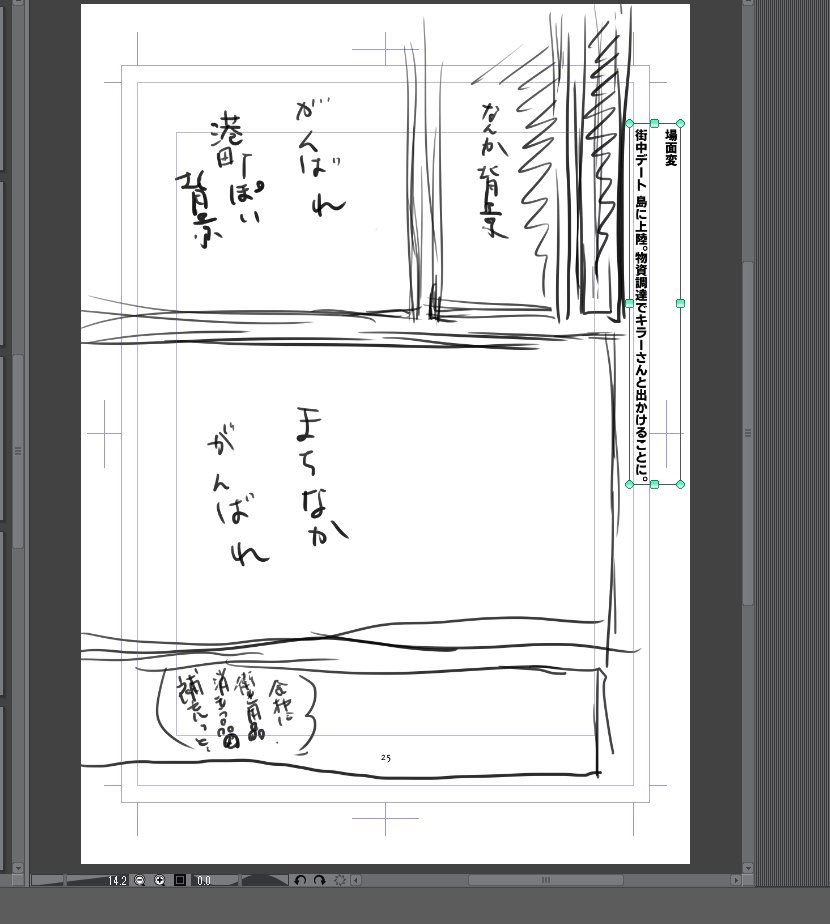Viewport: 830px width, 924px height.
Task: Rotate the canvas right with the clockwise arrow
Action: (320, 880)
